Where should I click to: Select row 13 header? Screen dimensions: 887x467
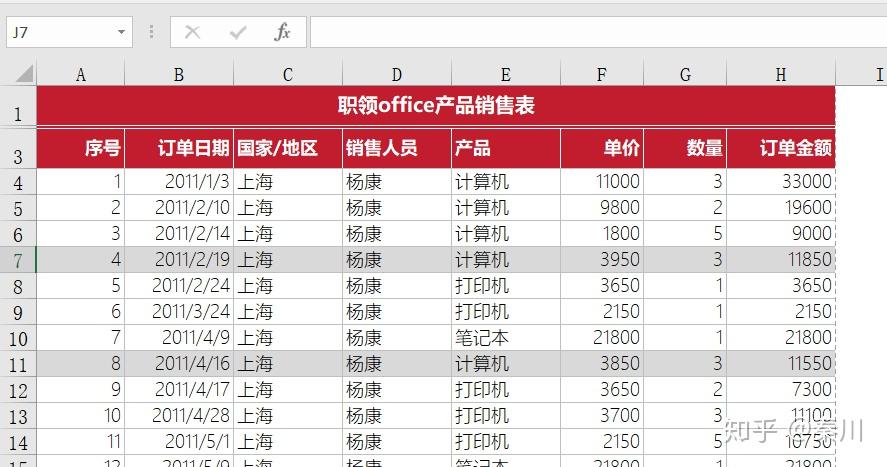coord(18,416)
